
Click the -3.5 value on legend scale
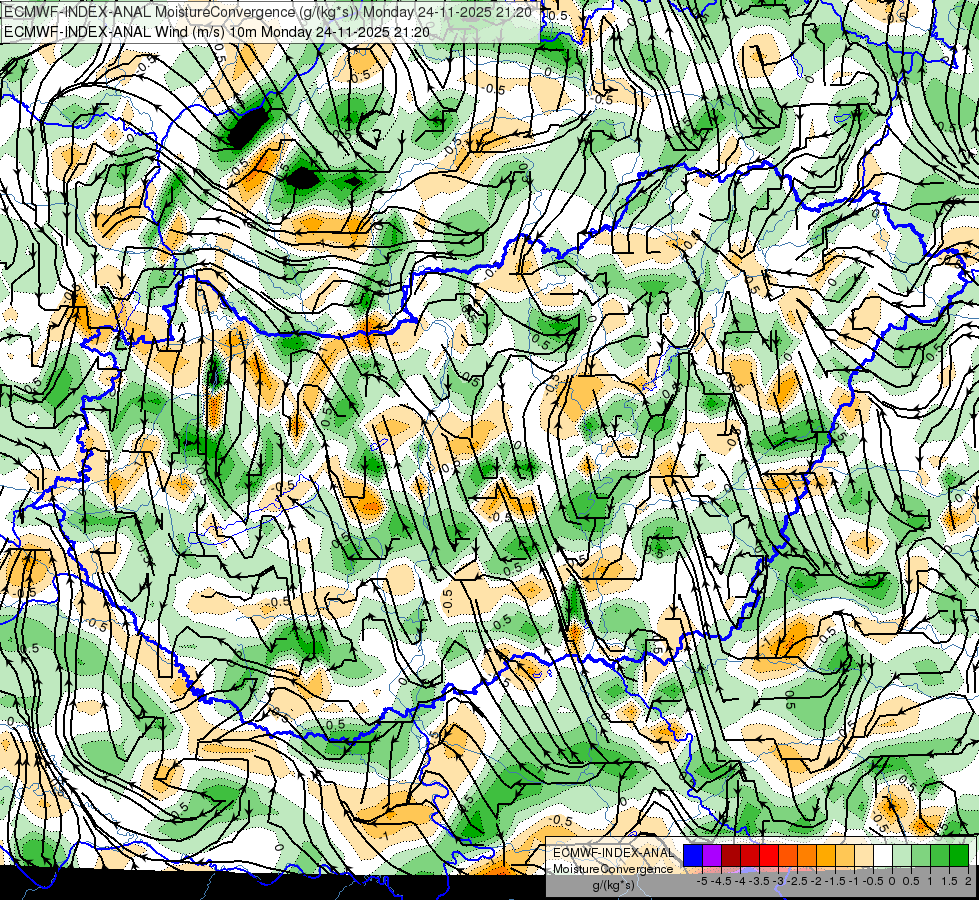click(759, 881)
